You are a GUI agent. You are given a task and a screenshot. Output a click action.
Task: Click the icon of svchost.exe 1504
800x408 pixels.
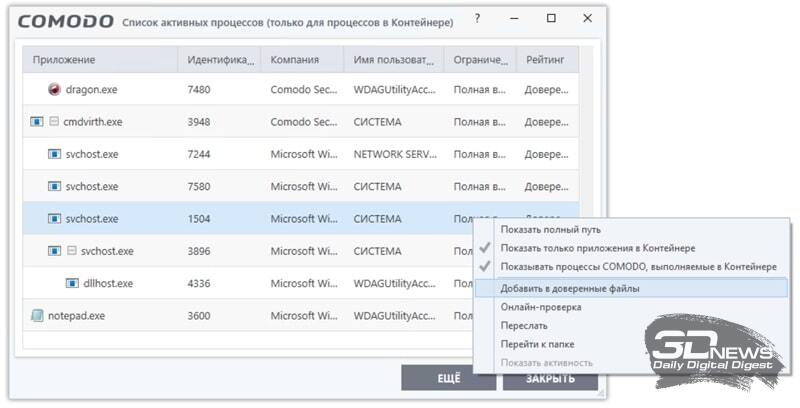[54, 219]
